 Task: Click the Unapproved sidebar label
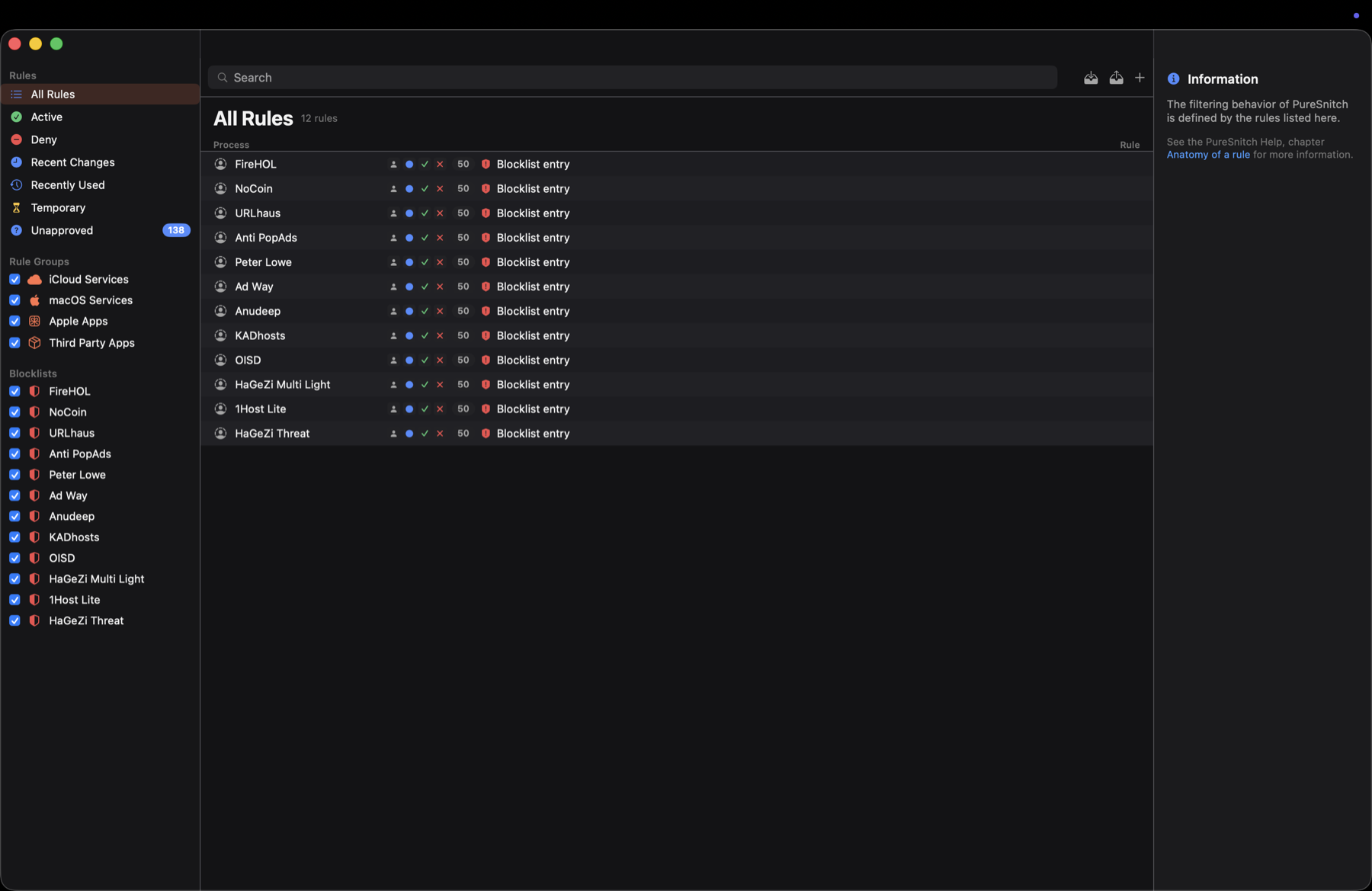[x=62, y=230]
